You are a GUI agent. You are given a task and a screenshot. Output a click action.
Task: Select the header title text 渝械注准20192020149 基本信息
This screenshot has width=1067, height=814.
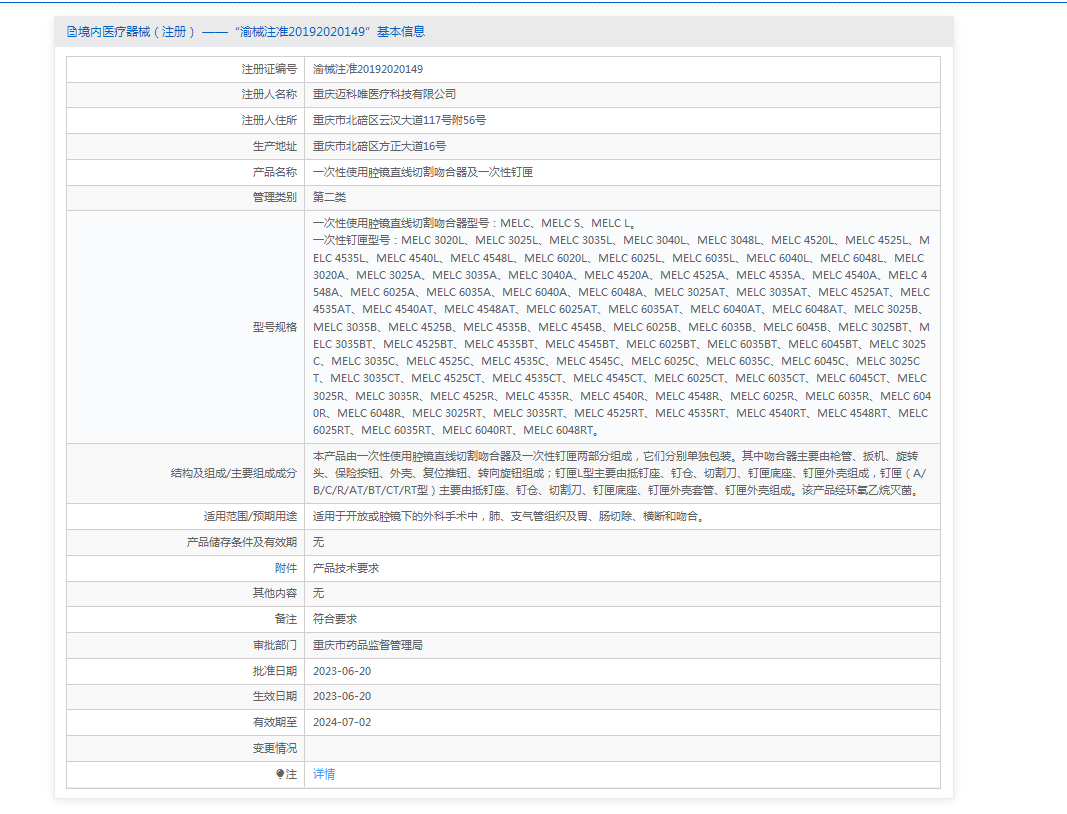(330, 31)
